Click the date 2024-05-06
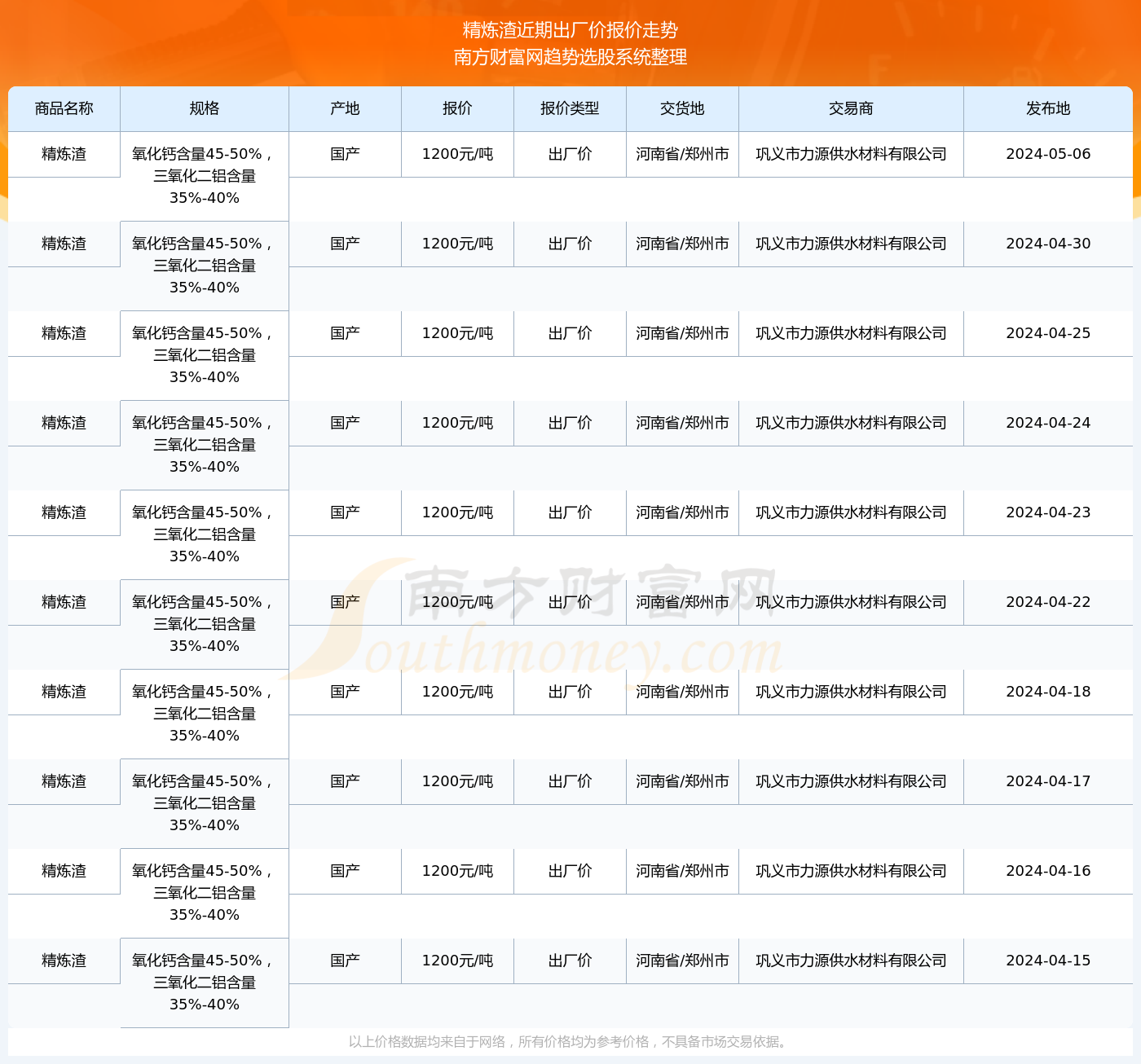This screenshot has width=1141, height=1064. (x=1048, y=154)
